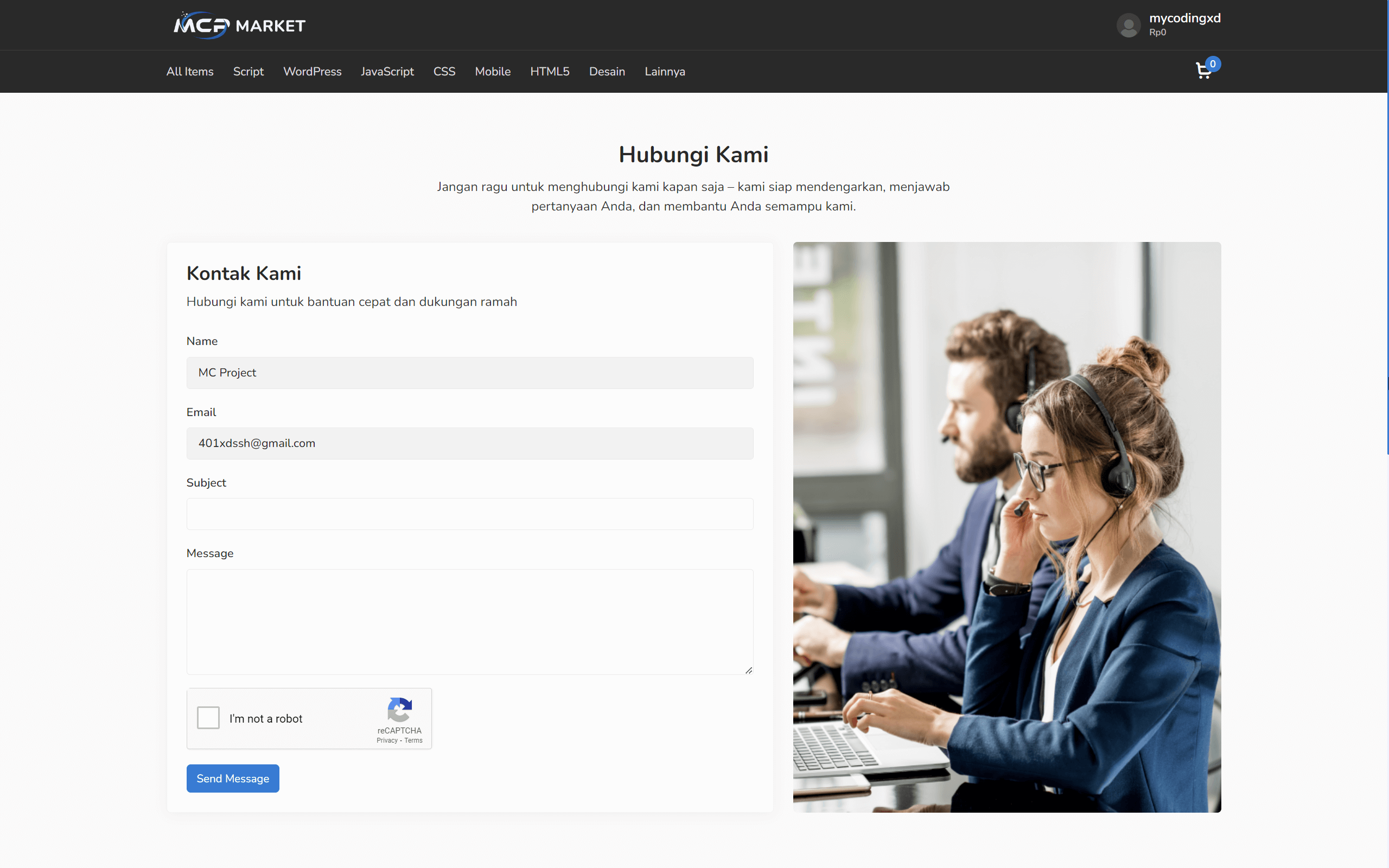Click the Send Message button
The height and width of the screenshot is (868, 1389).
tap(233, 778)
